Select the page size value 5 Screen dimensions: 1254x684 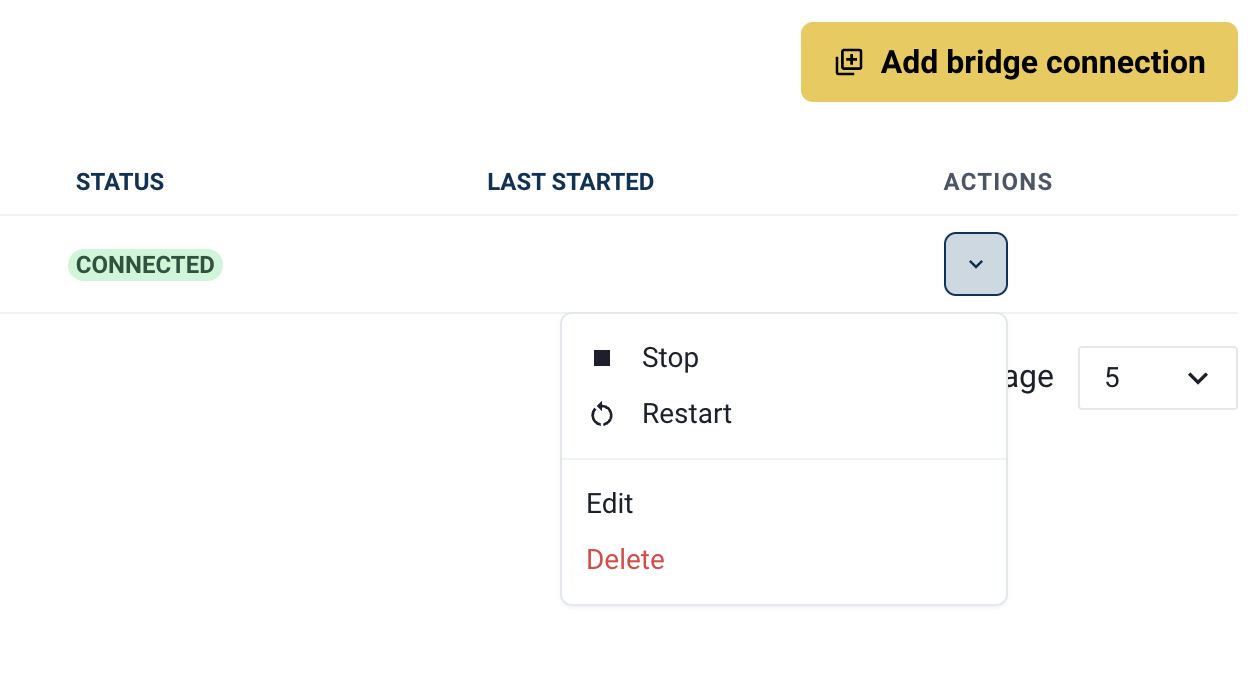tap(1113, 378)
